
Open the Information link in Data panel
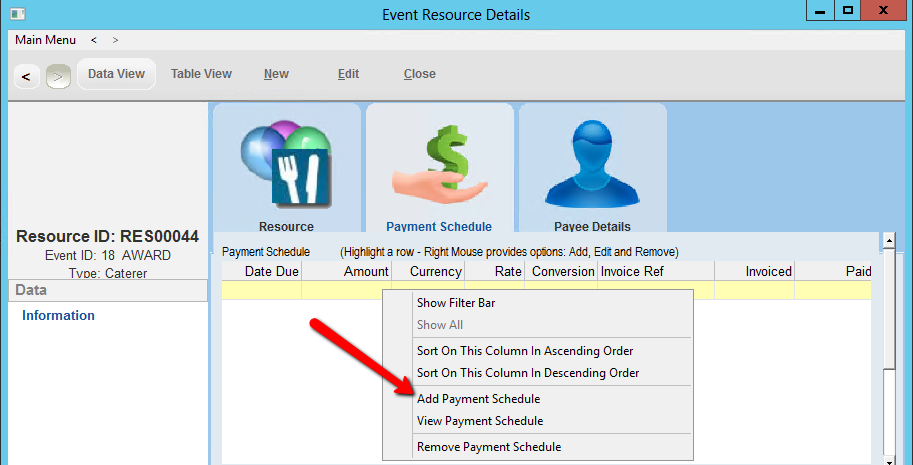[x=59, y=316]
